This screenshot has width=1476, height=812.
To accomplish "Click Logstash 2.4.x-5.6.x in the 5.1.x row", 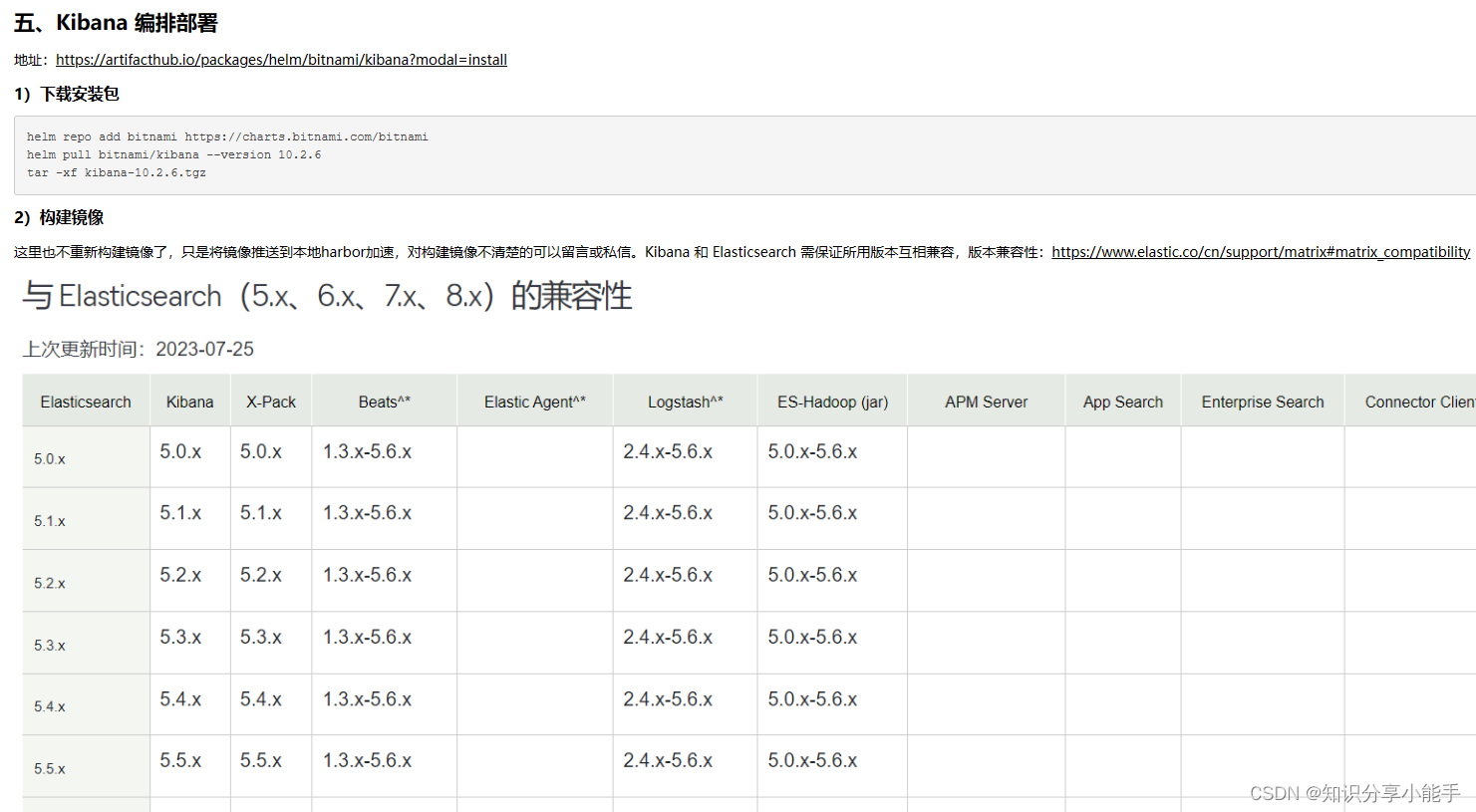I will 668,513.
